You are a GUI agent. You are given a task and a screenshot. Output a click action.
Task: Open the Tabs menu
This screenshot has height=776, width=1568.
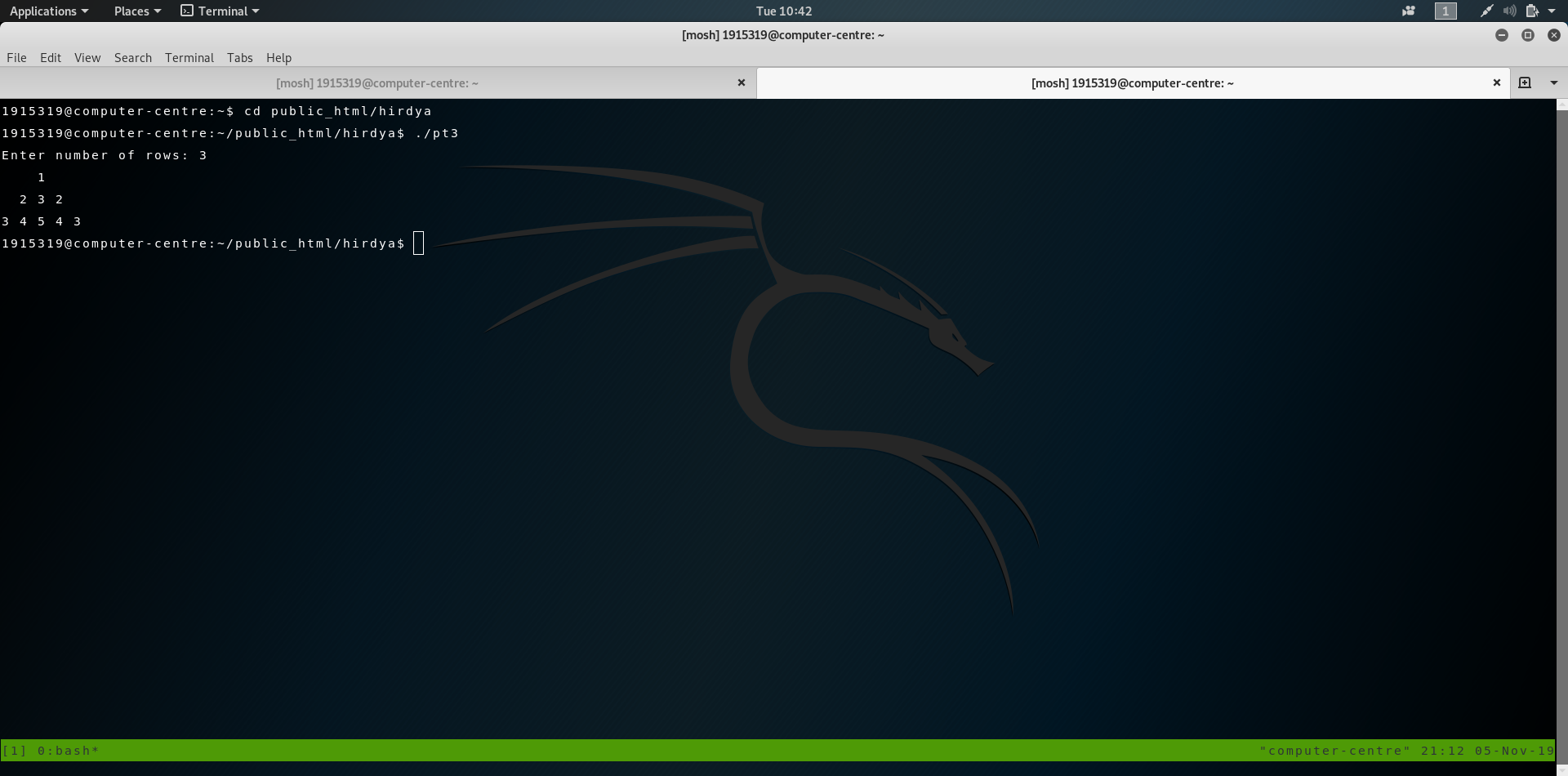(x=240, y=57)
